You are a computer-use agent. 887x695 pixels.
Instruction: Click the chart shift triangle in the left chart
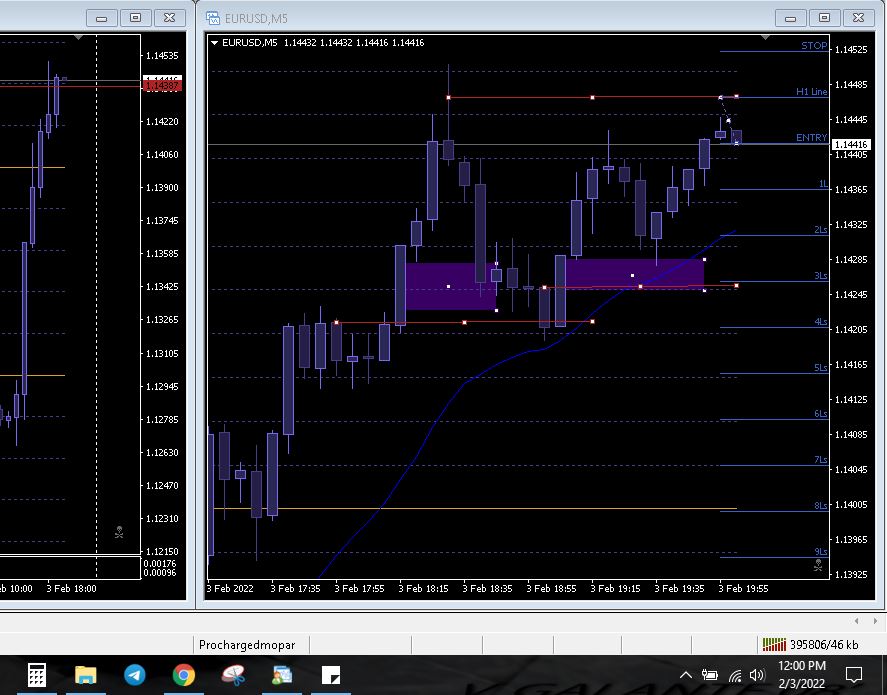pyautogui.click(x=79, y=37)
